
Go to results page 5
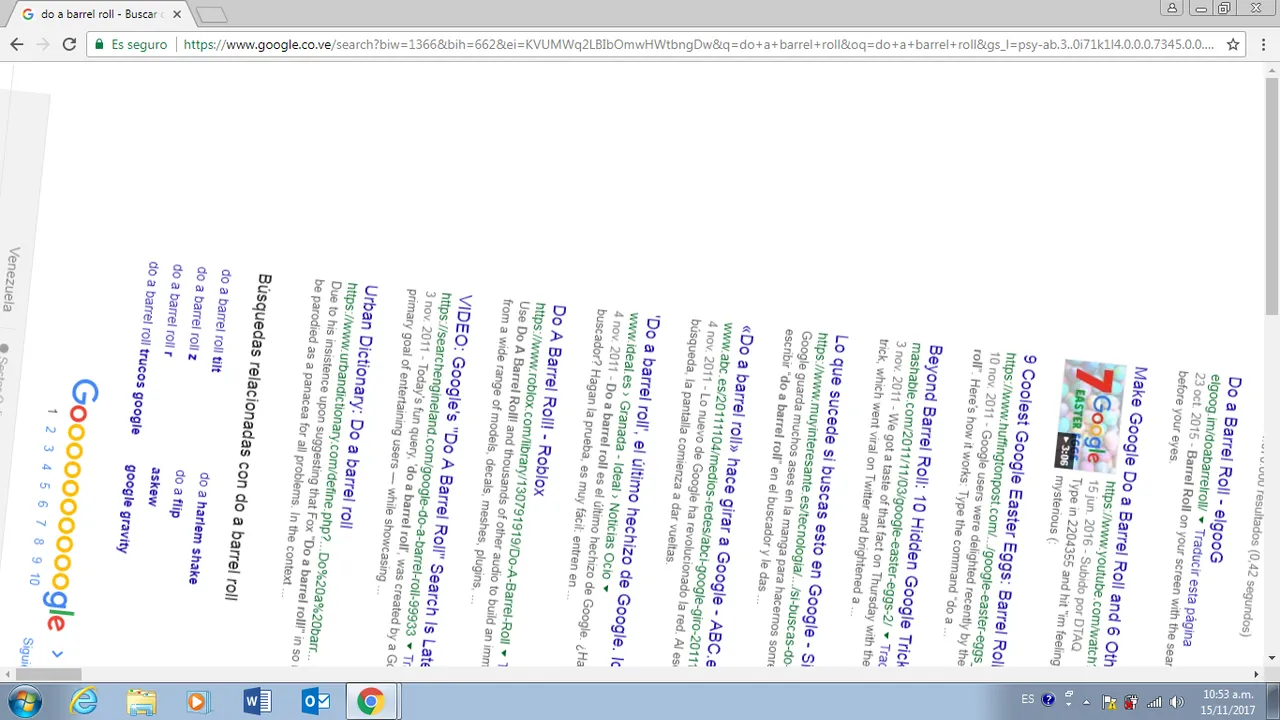[x=44, y=486]
